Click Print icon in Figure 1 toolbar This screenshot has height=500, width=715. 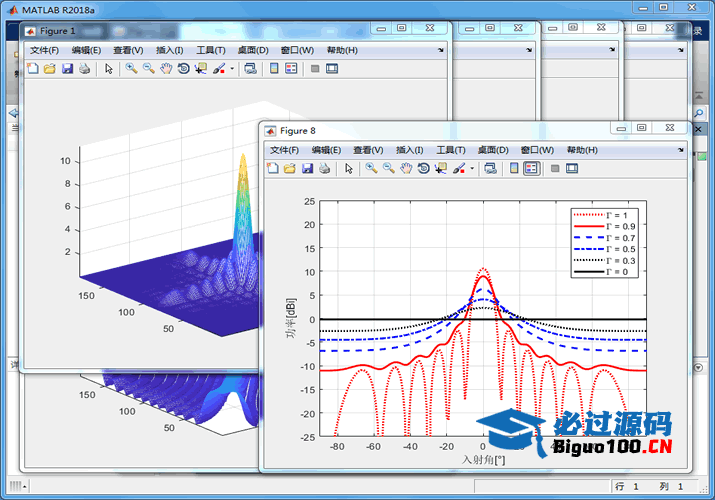pos(84,69)
